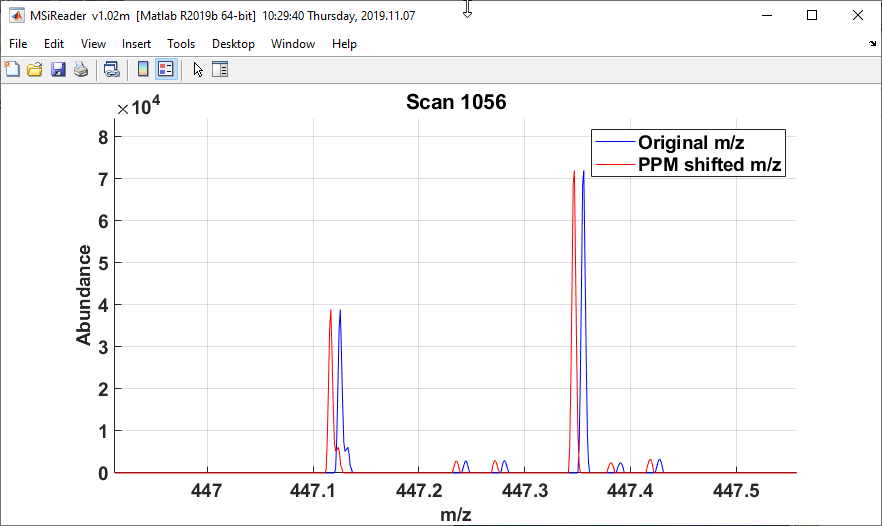882x526 pixels.
Task: Open the View menu
Action: tap(93, 44)
